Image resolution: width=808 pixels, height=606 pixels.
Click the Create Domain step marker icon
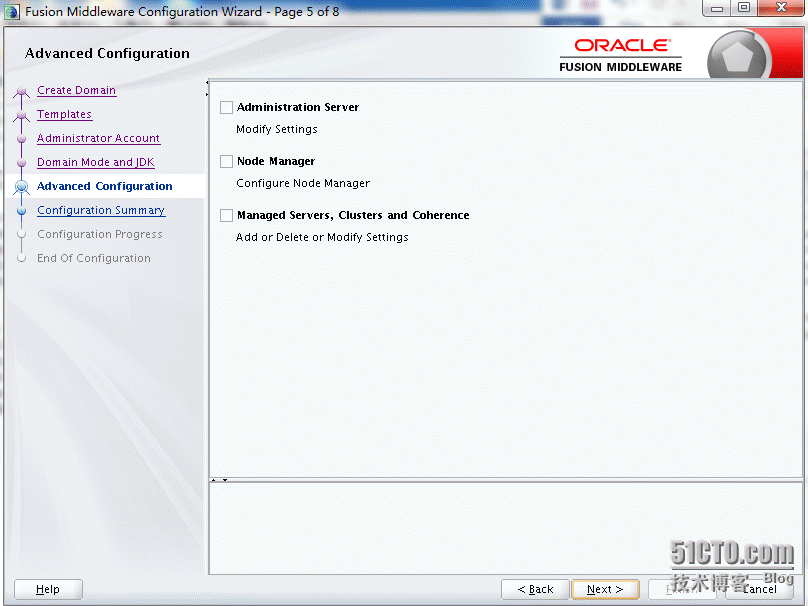pos(22,92)
